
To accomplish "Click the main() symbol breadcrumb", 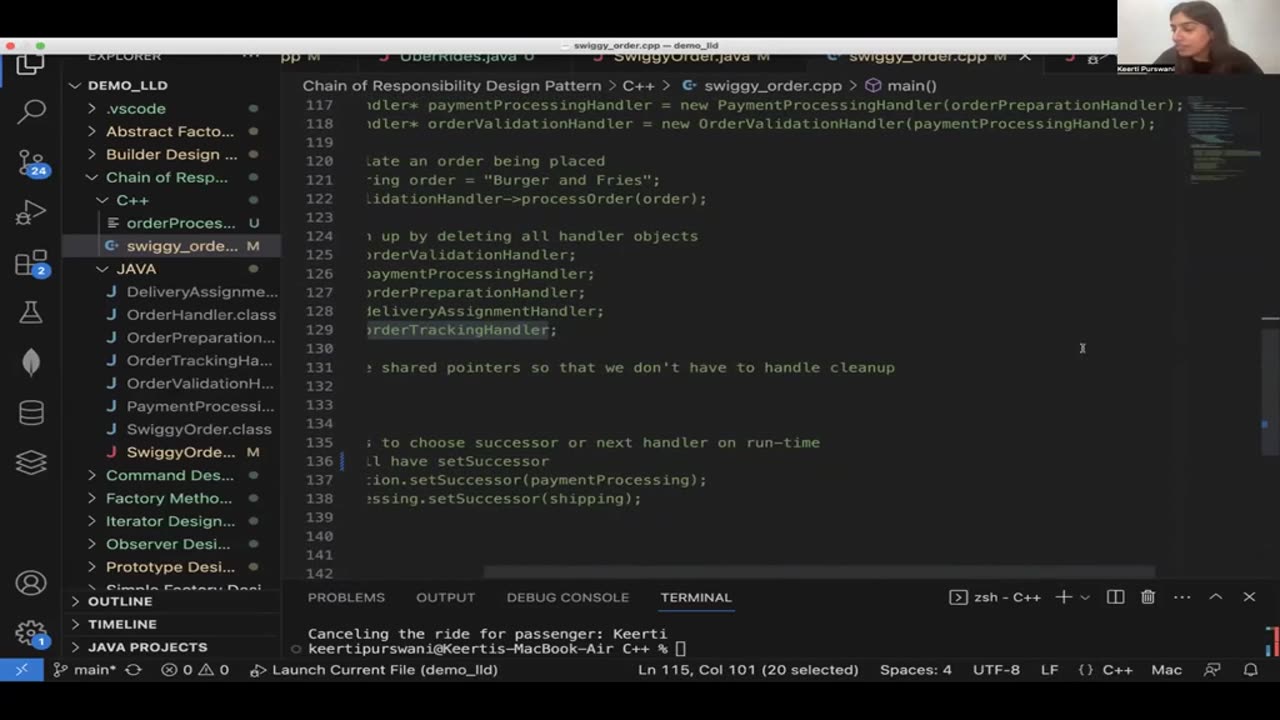I will click(901, 86).
